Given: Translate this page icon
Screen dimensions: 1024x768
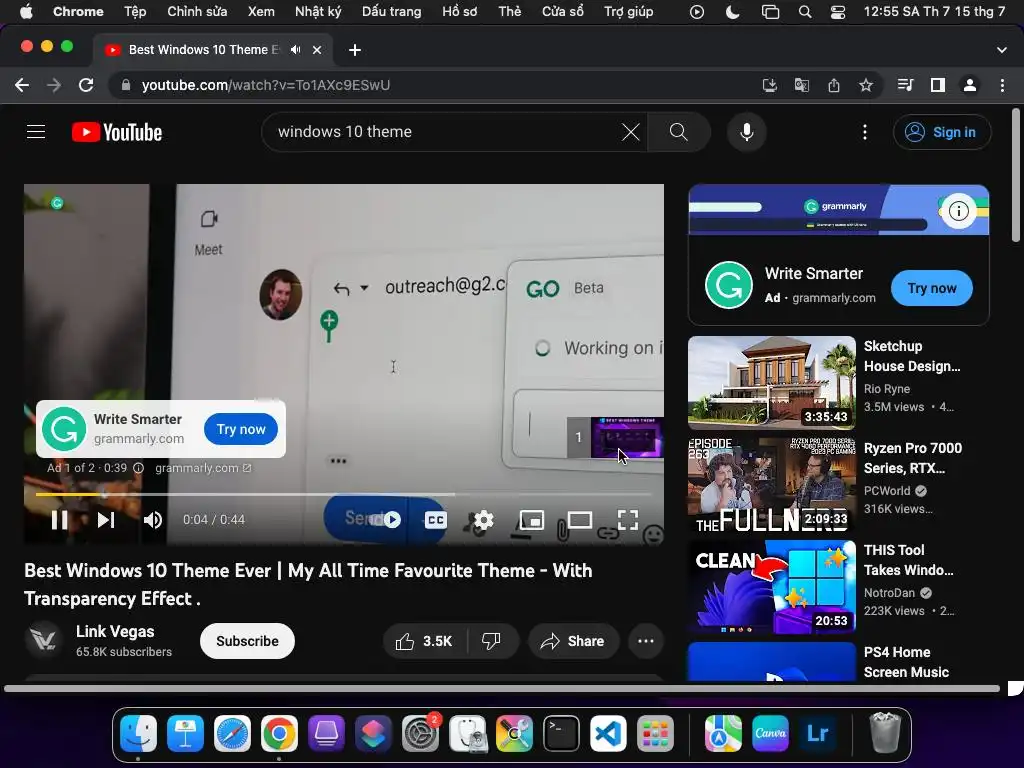Looking at the screenshot, I should click(x=801, y=85).
